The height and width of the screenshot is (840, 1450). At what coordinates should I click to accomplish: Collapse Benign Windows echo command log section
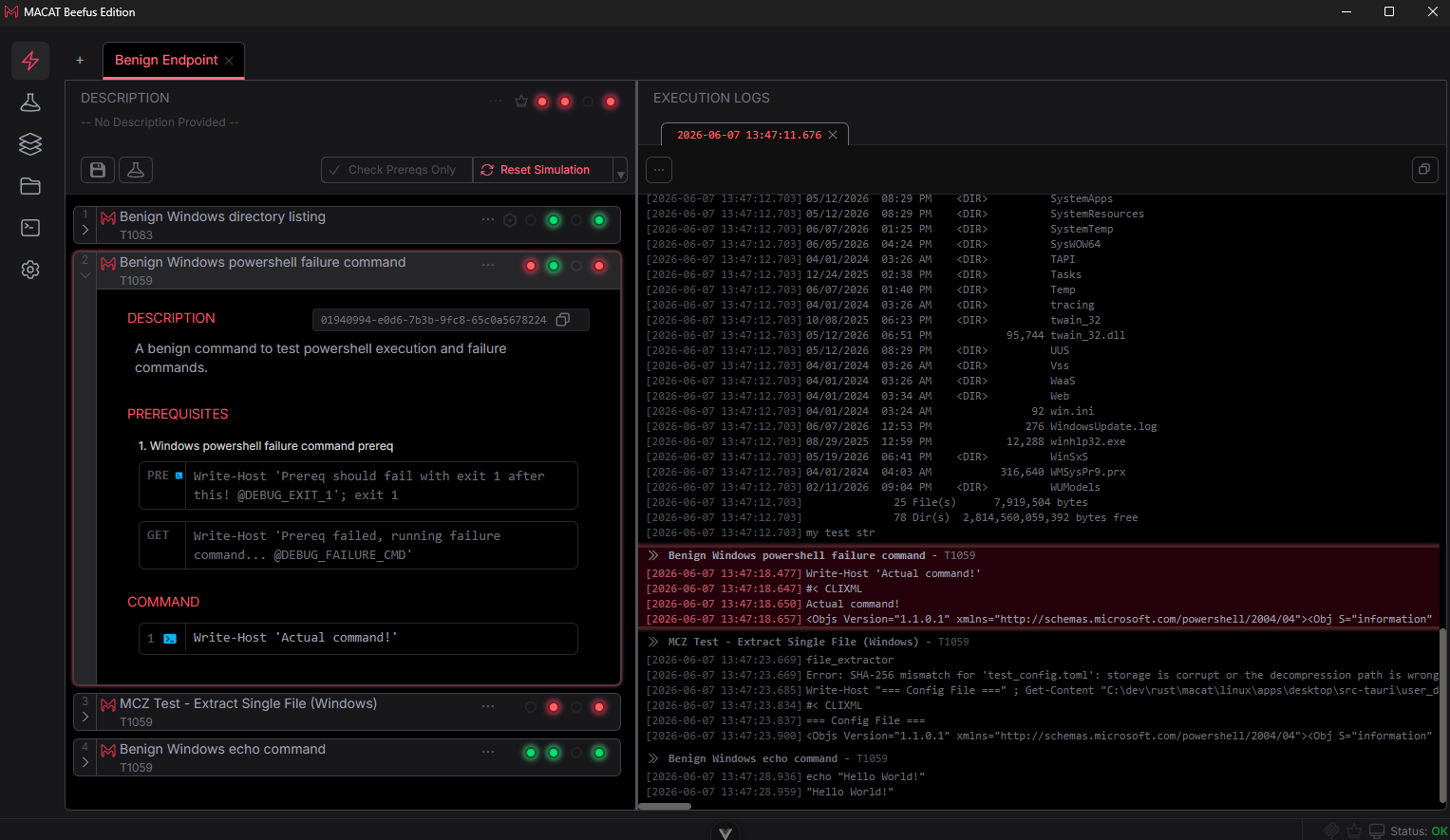pos(653,758)
